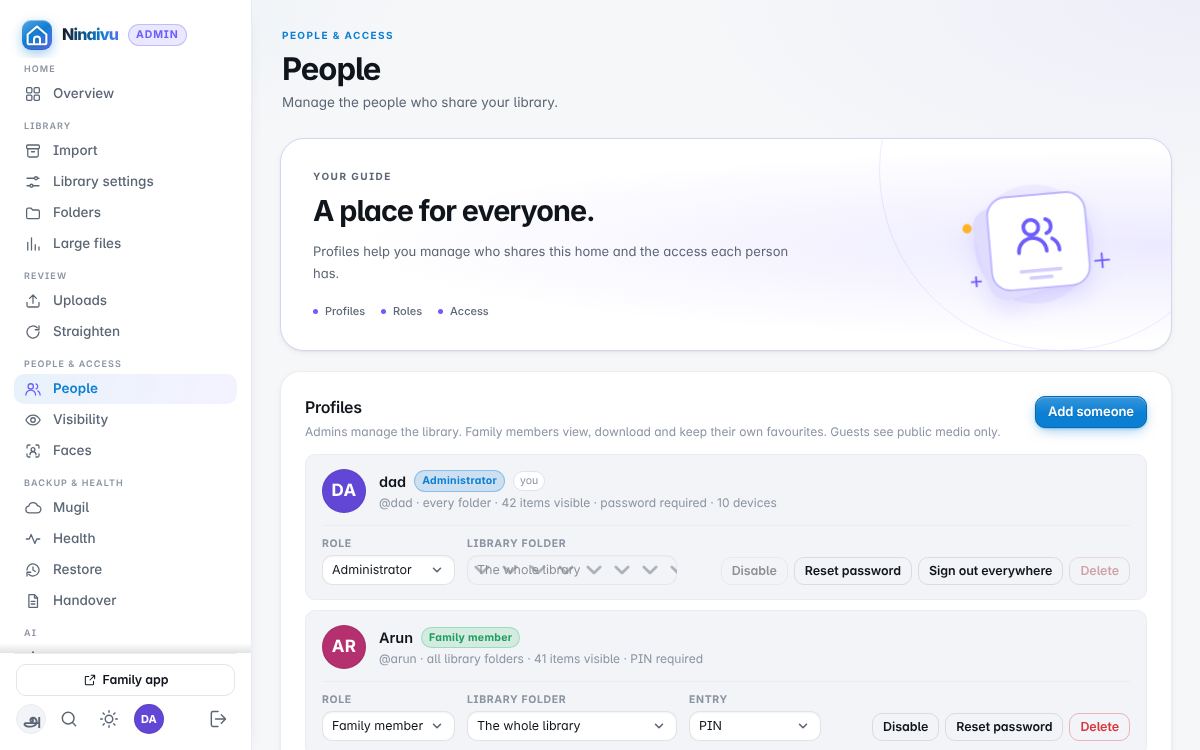Screen dimensions: 1200x750
Task: Open Visibility eye icon item
Action: (x=125, y=419)
